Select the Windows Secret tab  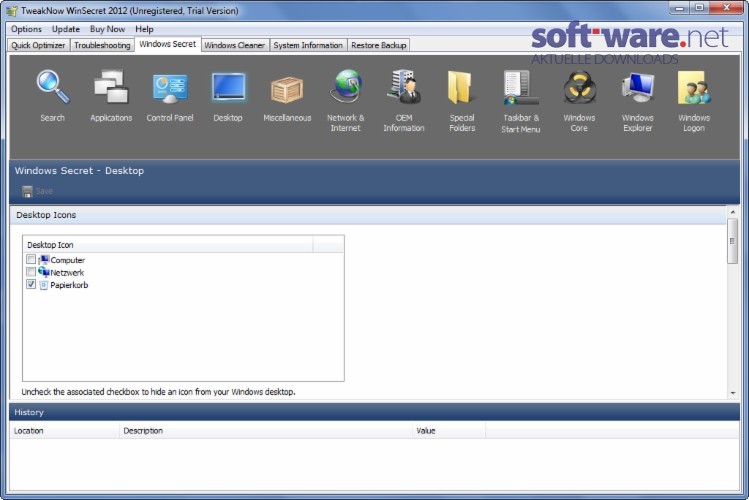[168, 44]
